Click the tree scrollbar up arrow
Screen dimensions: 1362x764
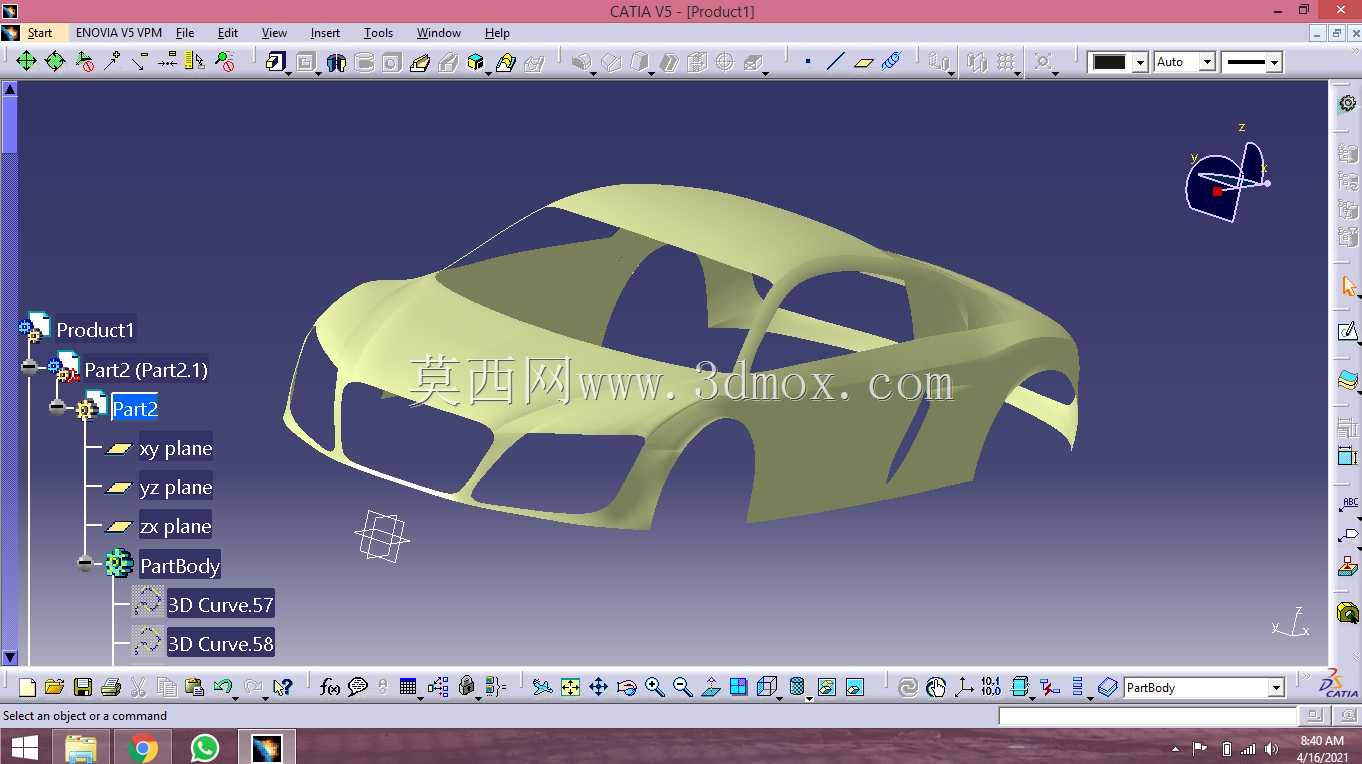(10, 89)
